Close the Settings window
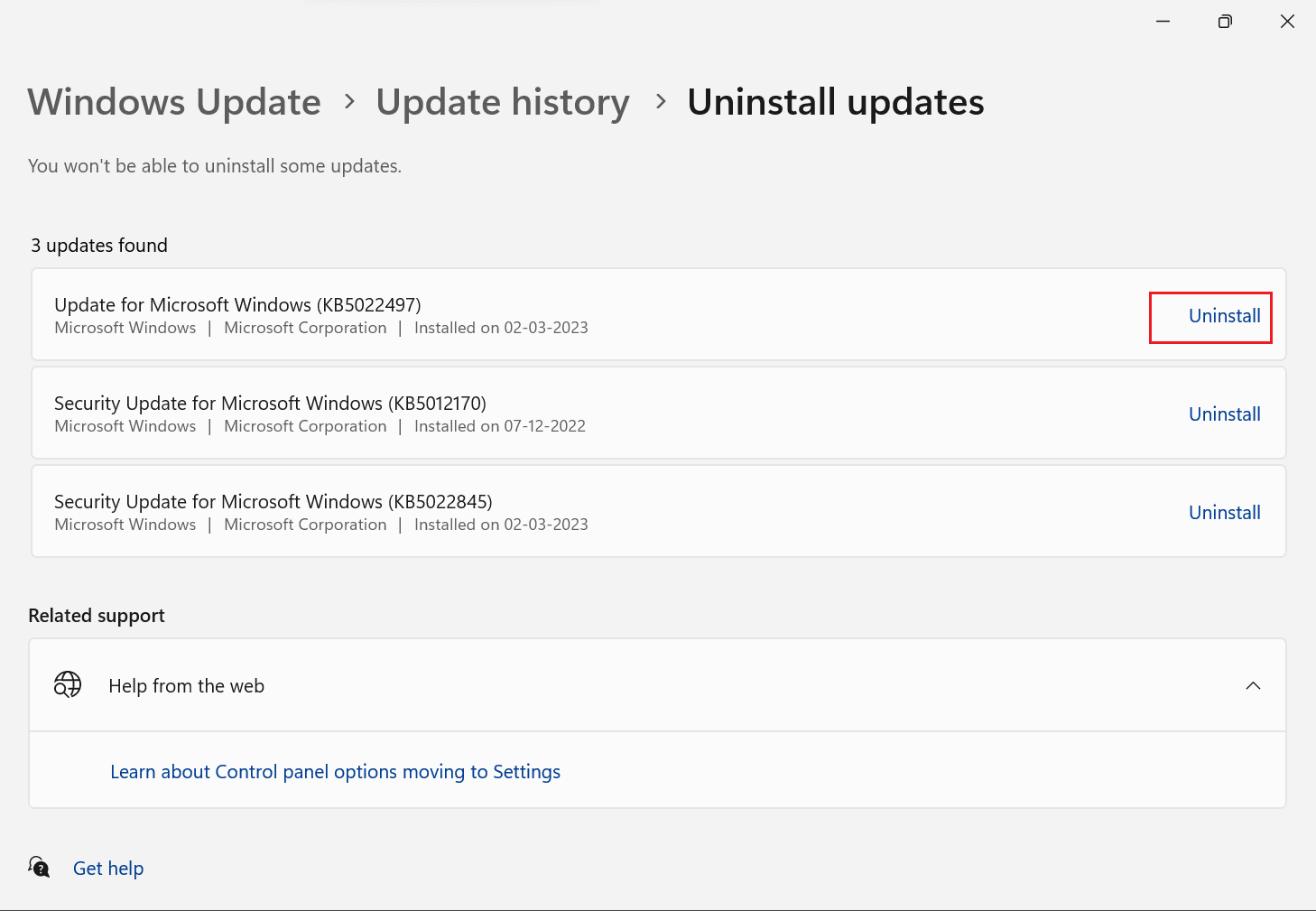This screenshot has width=1316, height=911. coord(1287,22)
